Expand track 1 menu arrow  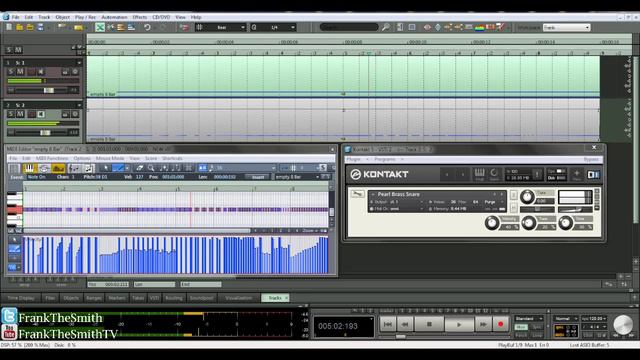click(x=79, y=63)
